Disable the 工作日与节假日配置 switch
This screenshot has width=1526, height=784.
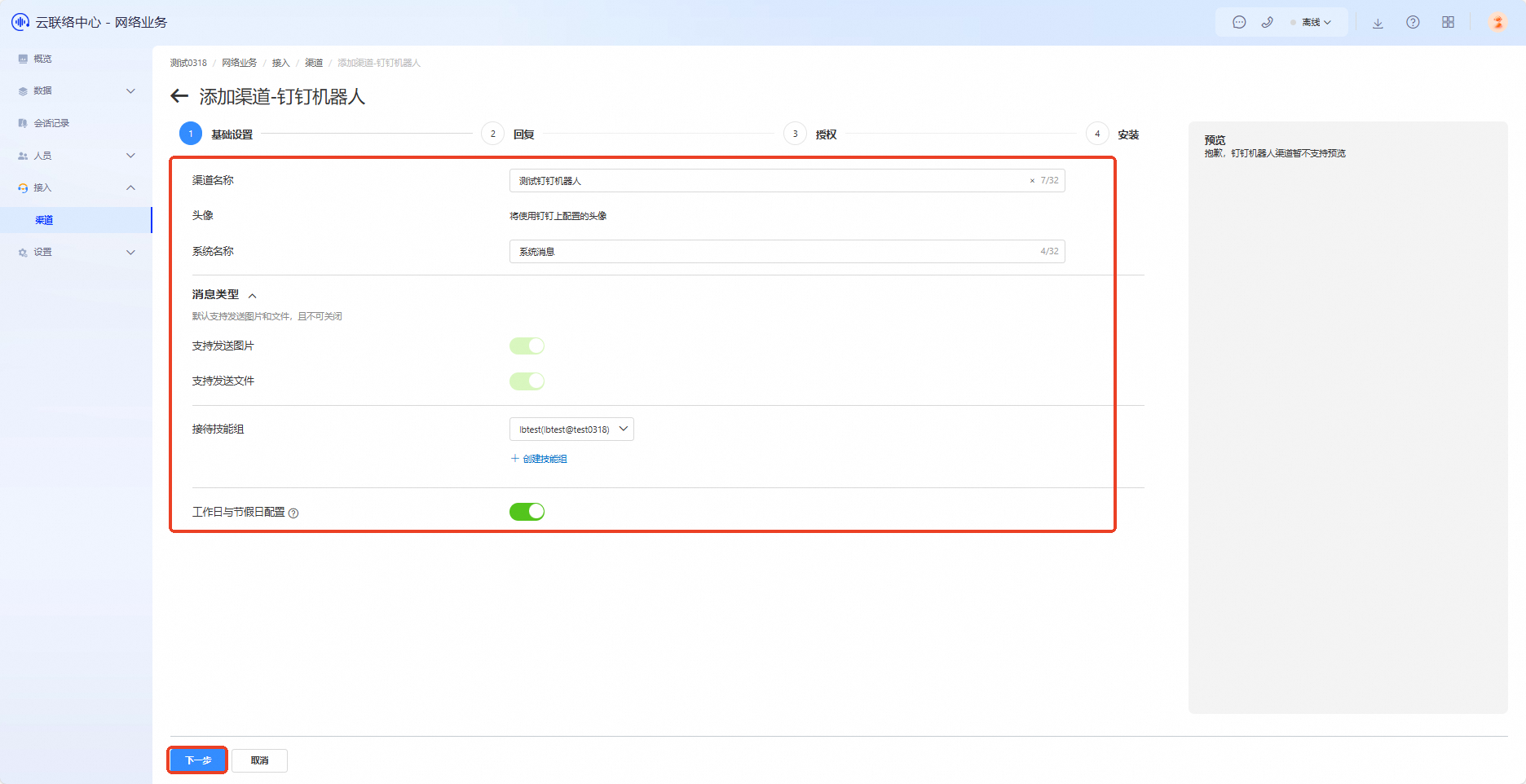click(x=527, y=512)
